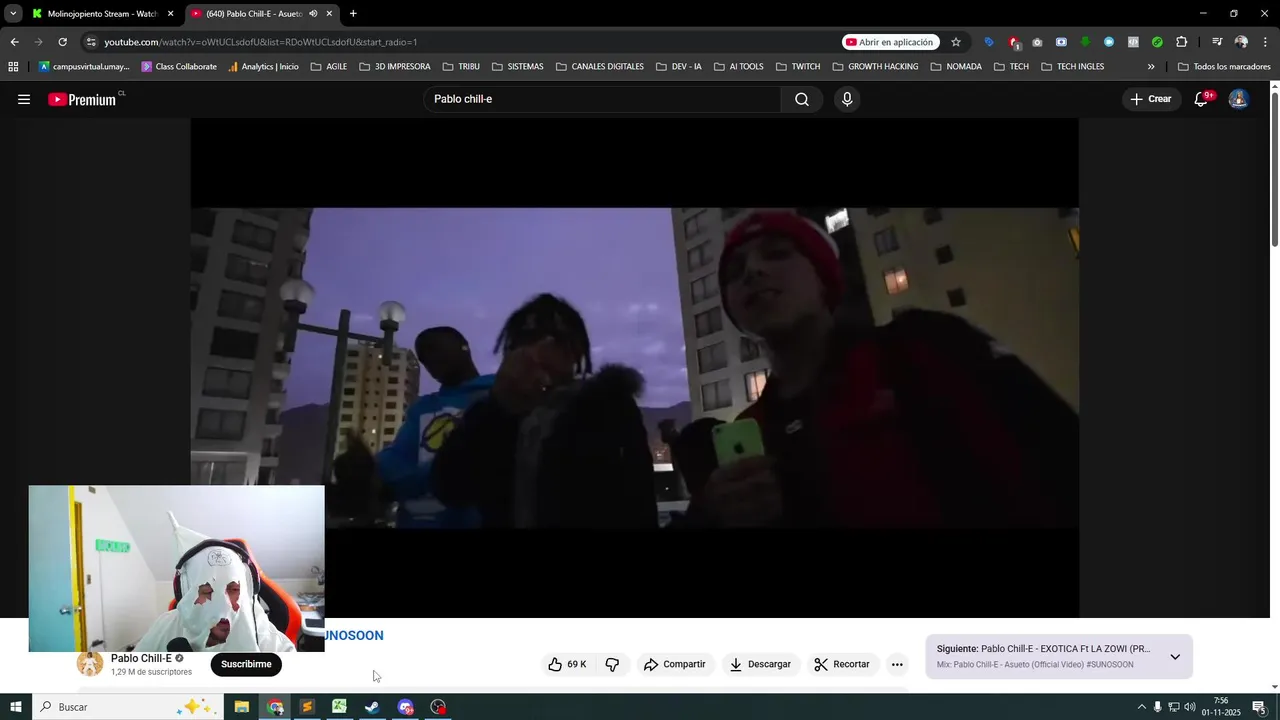Open Pablo Chill-E channel avatar

coord(90,664)
